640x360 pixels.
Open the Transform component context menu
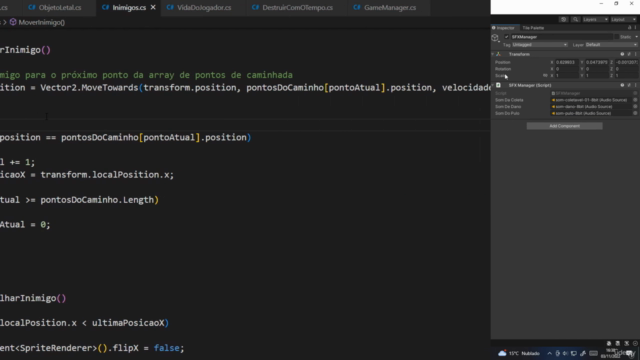coord(635,54)
